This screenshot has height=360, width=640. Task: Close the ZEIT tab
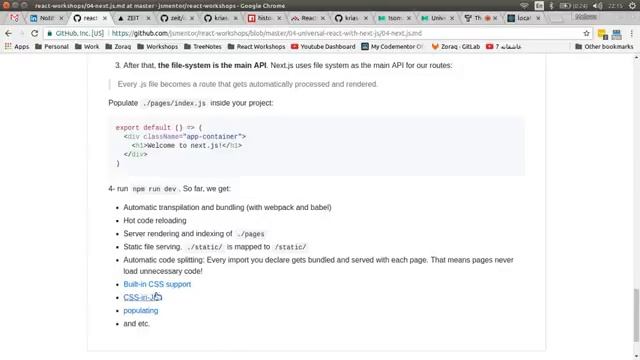(148, 18)
